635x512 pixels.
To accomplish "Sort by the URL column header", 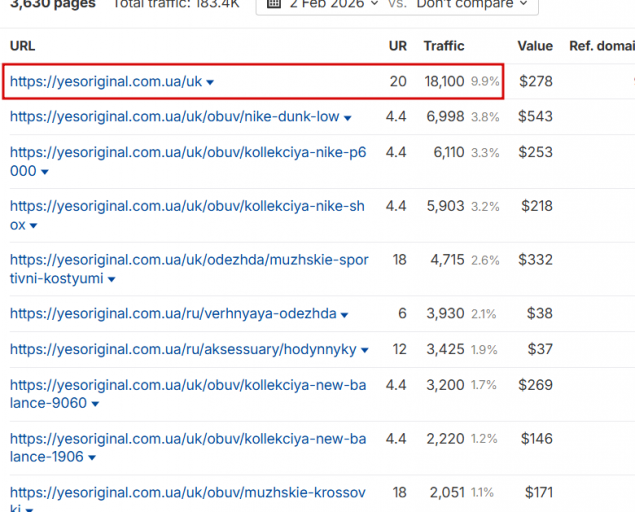I will [22, 46].
